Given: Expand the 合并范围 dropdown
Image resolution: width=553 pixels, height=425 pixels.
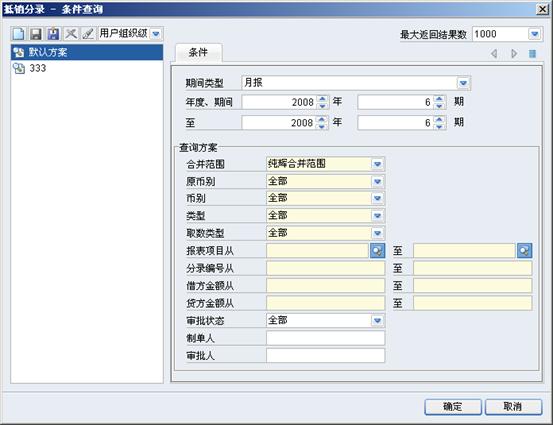Looking at the screenshot, I should coord(377,164).
